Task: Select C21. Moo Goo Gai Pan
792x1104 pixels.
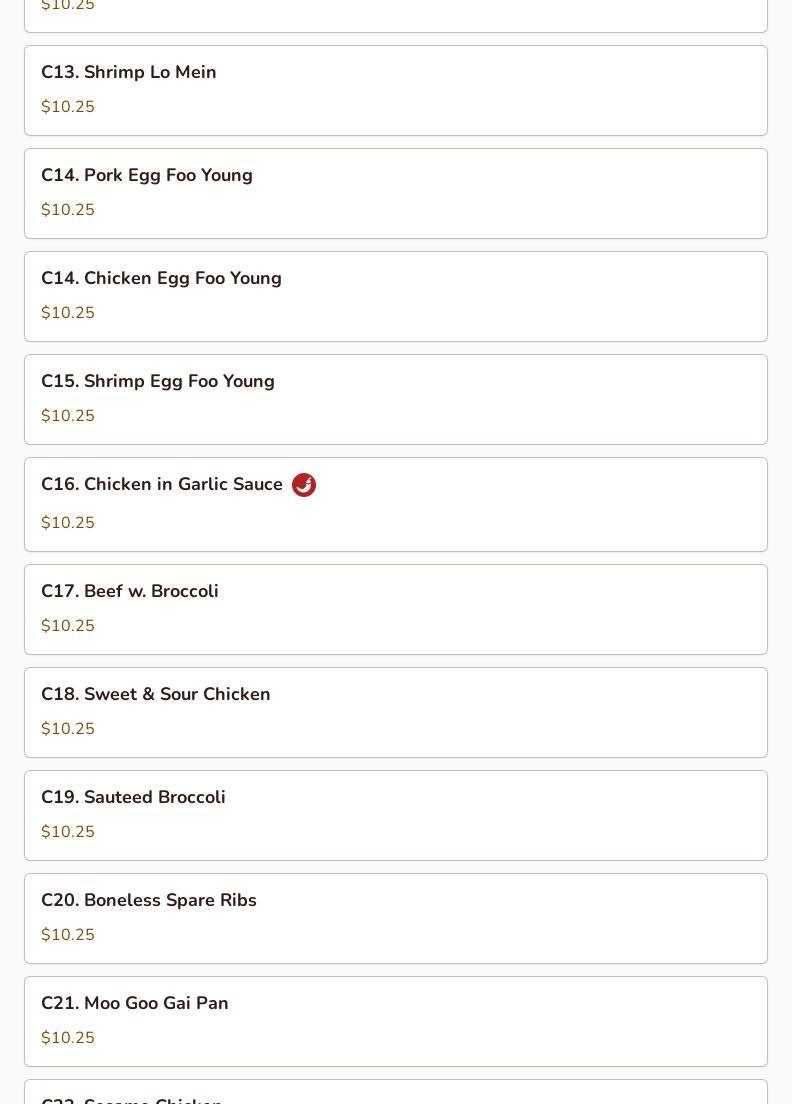Action: tap(396, 1022)
